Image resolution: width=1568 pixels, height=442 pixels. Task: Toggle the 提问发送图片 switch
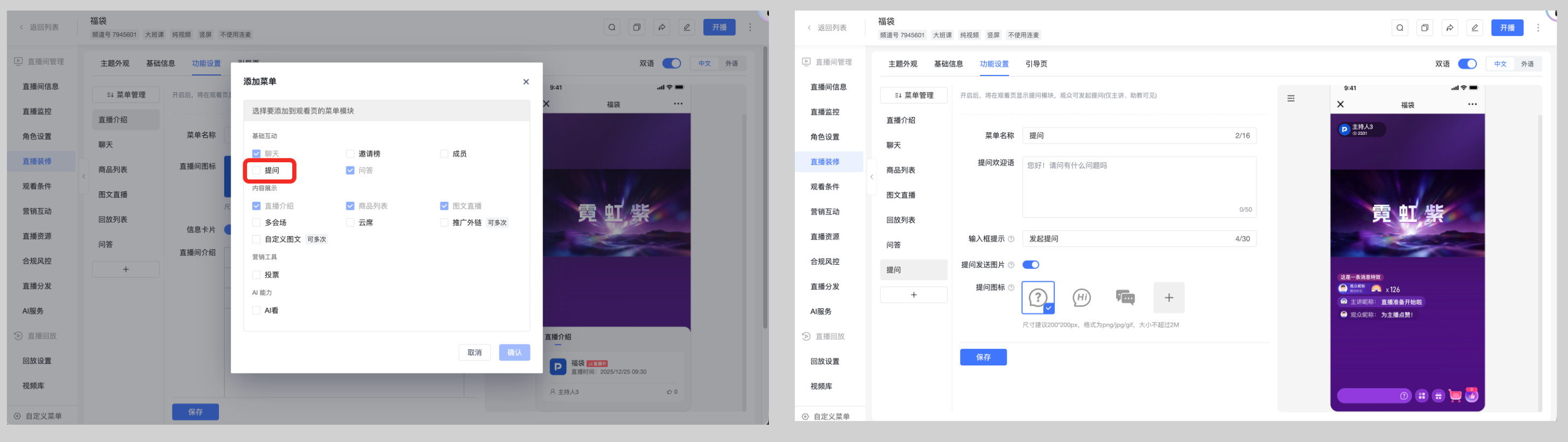(x=1030, y=265)
